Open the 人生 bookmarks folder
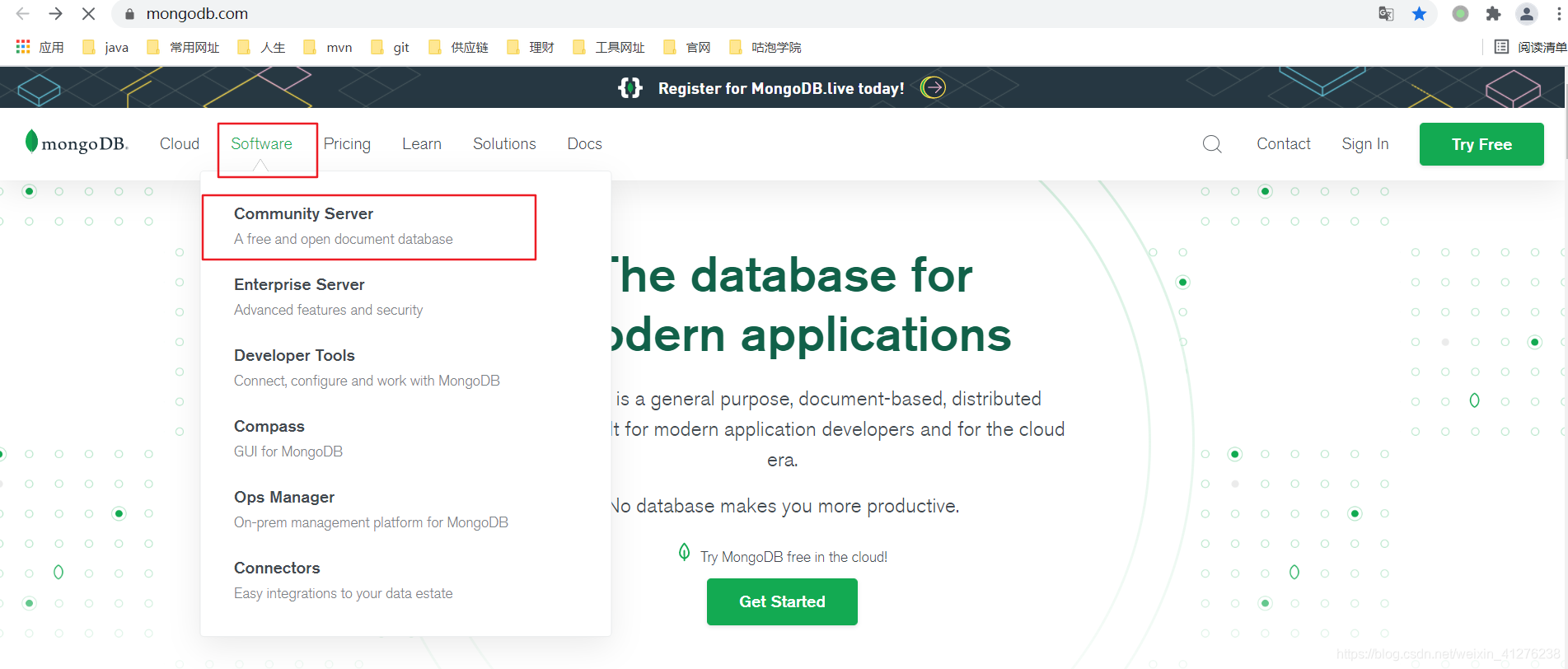Image resolution: width=1568 pixels, height=669 pixels. pyautogui.click(x=261, y=47)
